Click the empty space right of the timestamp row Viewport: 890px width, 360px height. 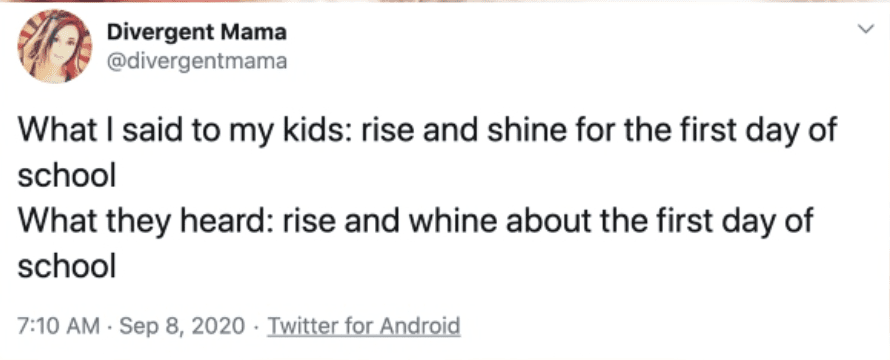pyautogui.click(x=670, y=327)
